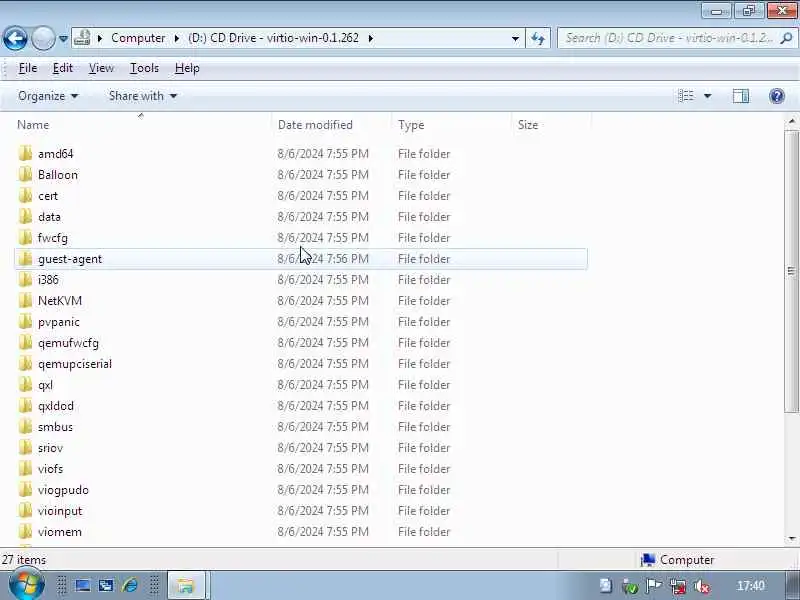Open the address bar history dropdown
Image resolution: width=800 pixels, height=600 pixels.
point(515,38)
